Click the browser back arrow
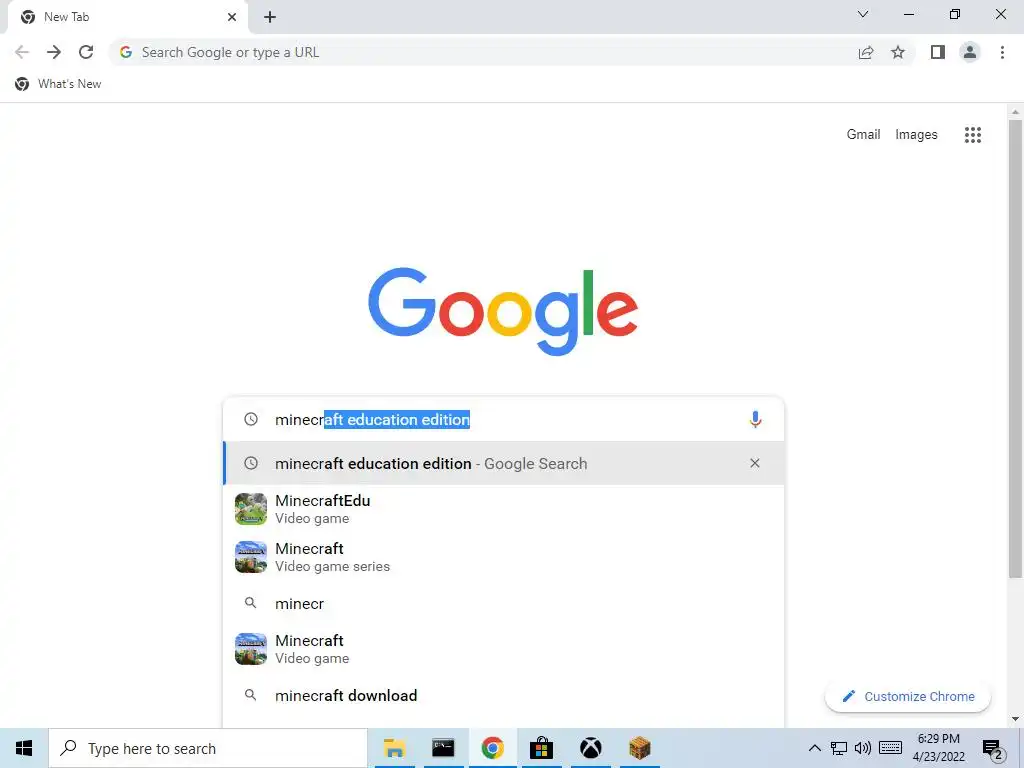The image size is (1024, 768). click(22, 52)
